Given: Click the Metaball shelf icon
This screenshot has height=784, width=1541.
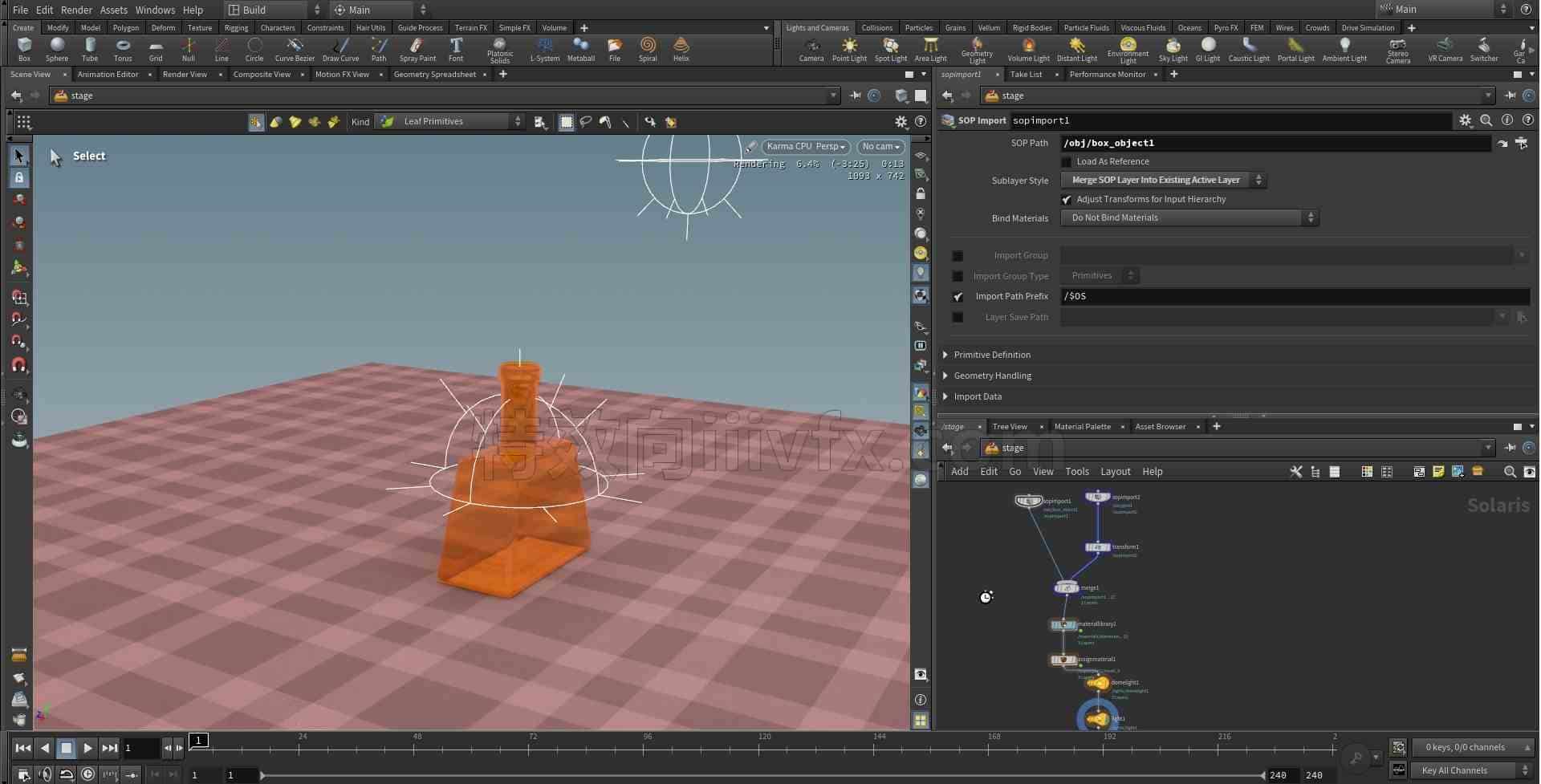Looking at the screenshot, I should (580, 49).
